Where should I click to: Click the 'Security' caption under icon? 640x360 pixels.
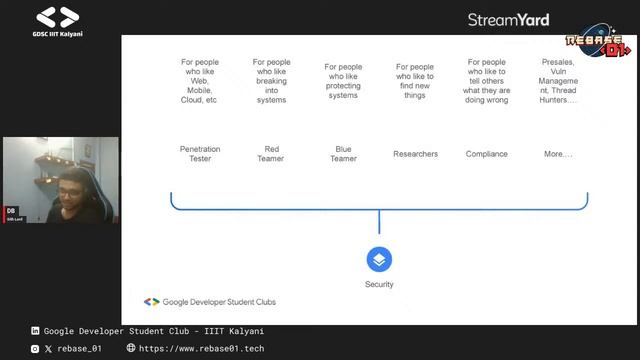379,284
